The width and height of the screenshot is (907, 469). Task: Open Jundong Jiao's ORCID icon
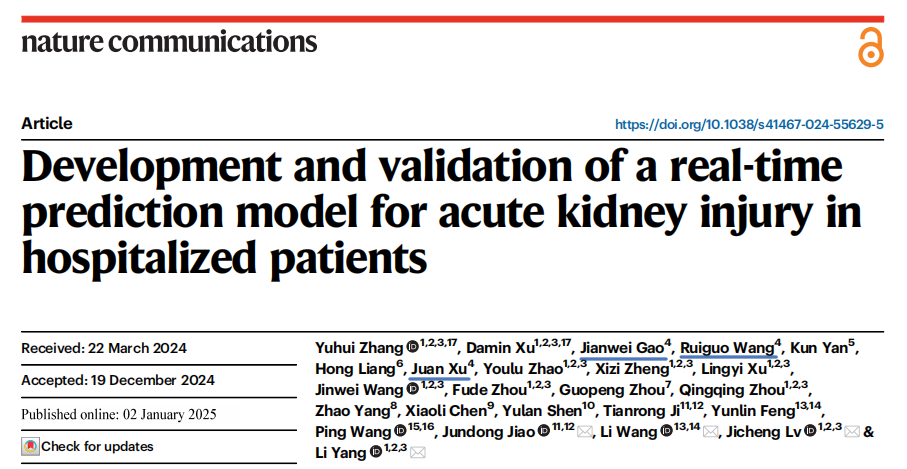(x=543, y=431)
